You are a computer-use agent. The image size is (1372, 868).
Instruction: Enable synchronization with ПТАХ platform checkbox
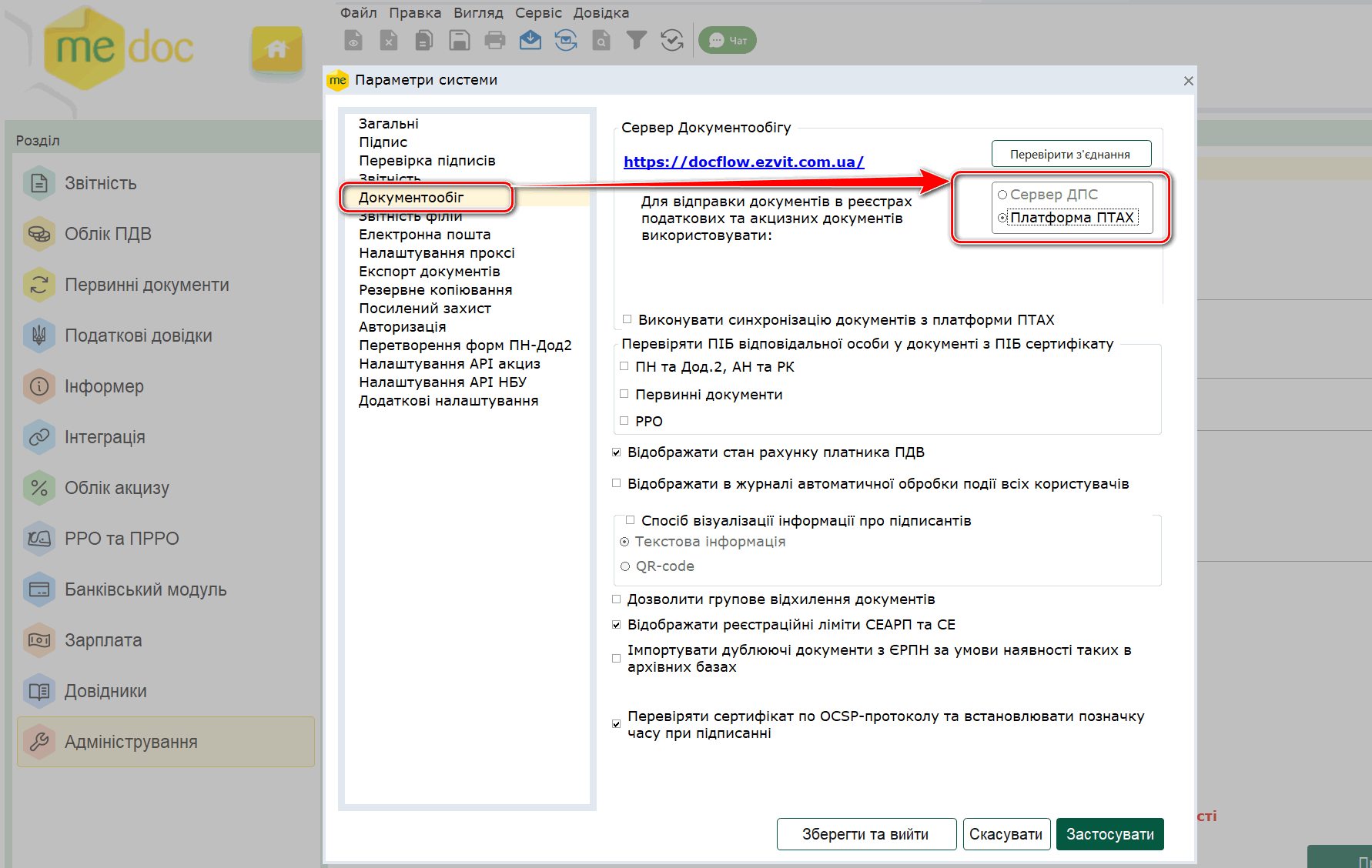(x=627, y=319)
